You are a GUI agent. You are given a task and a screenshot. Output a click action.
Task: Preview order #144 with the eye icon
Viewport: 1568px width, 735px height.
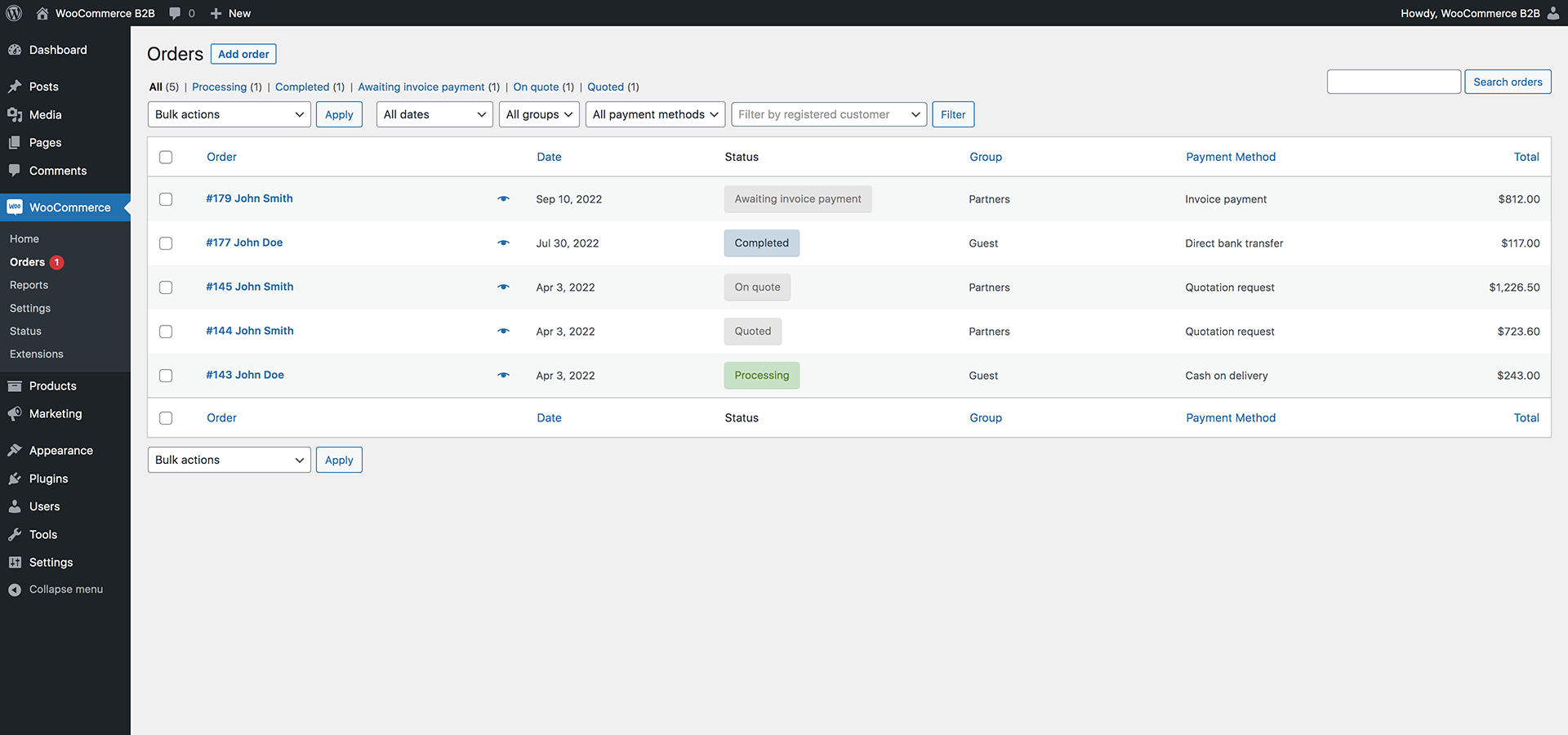click(x=503, y=331)
